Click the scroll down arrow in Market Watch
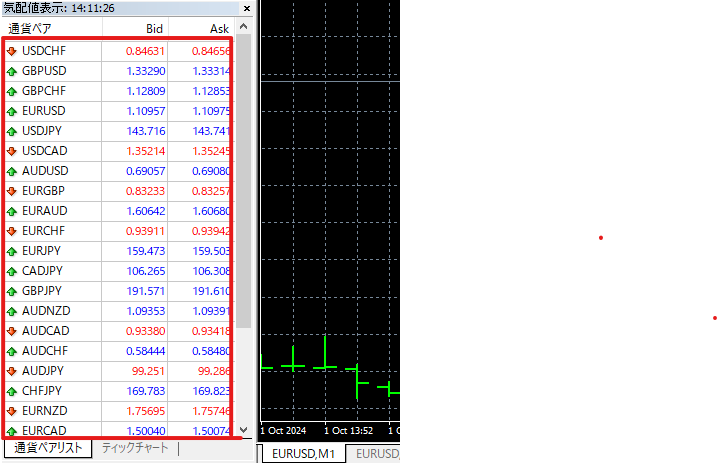This screenshot has width=718, height=463. (244, 430)
